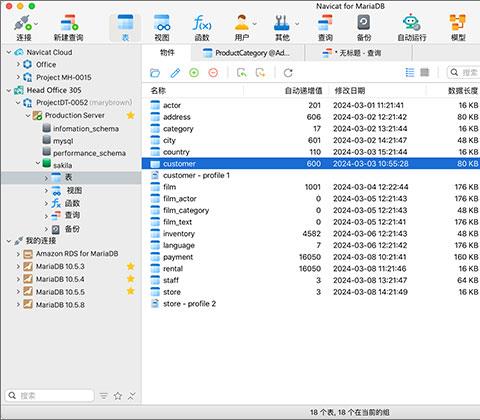Click the green add table icon
The width and height of the screenshot is (480, 420).
tap(194, 73)
